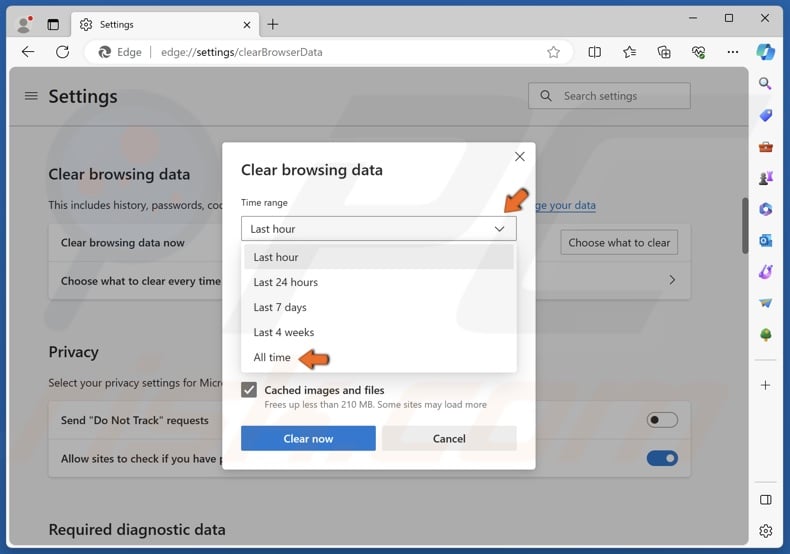The image size is (790, 554).
Task: Pick Last 7 days time range
Action: tap(280, 307)
